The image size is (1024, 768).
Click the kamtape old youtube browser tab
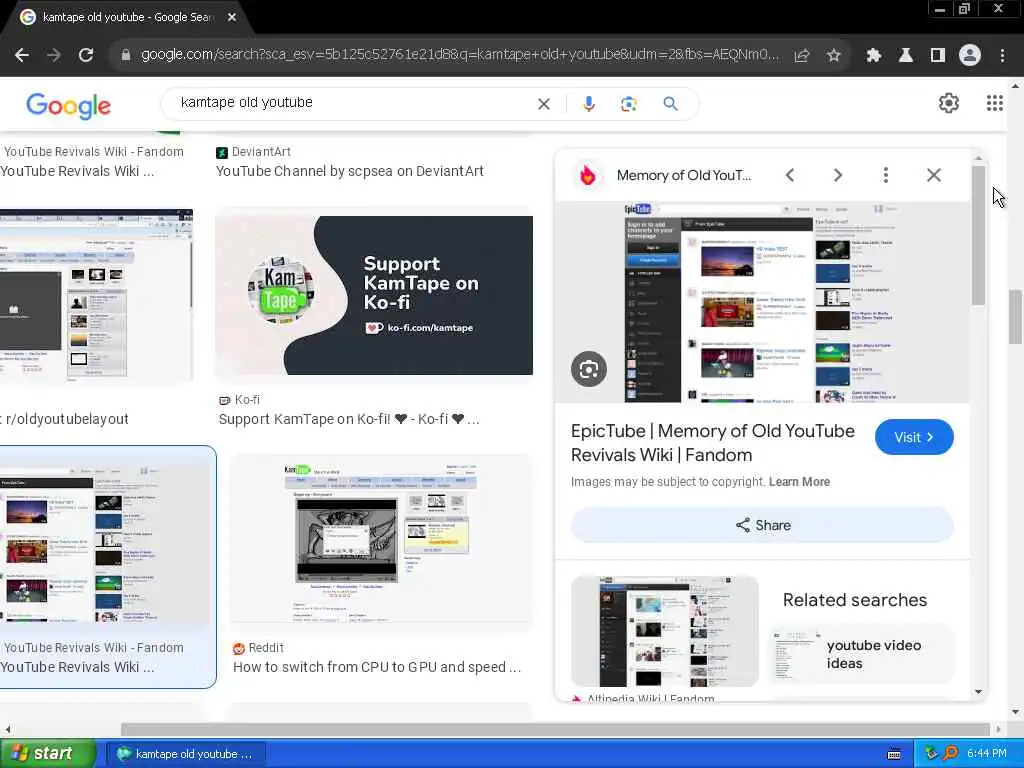point(125,18)
